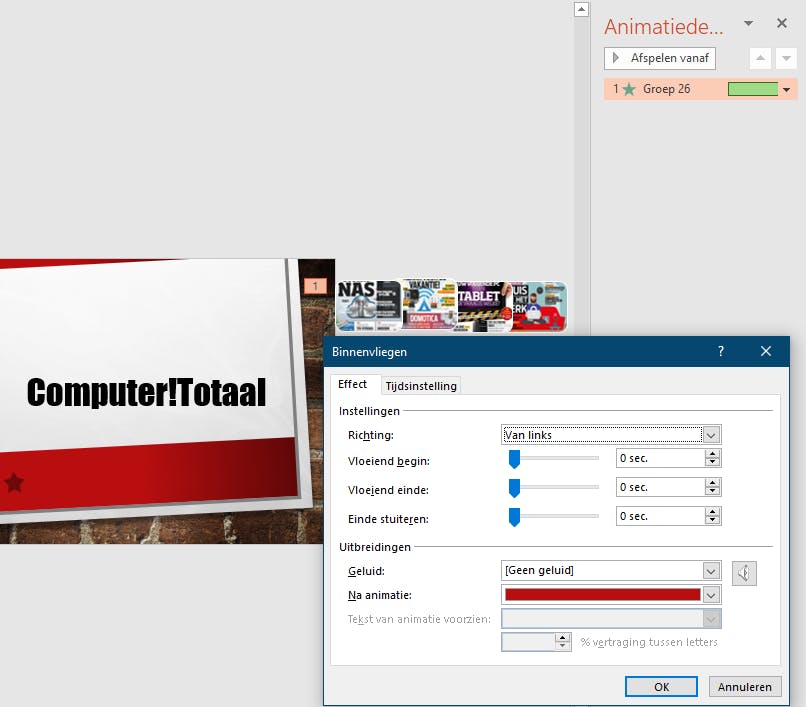Open the animation pane options arrow
Viewport: 806px width, 707px height.
[748, 23]
